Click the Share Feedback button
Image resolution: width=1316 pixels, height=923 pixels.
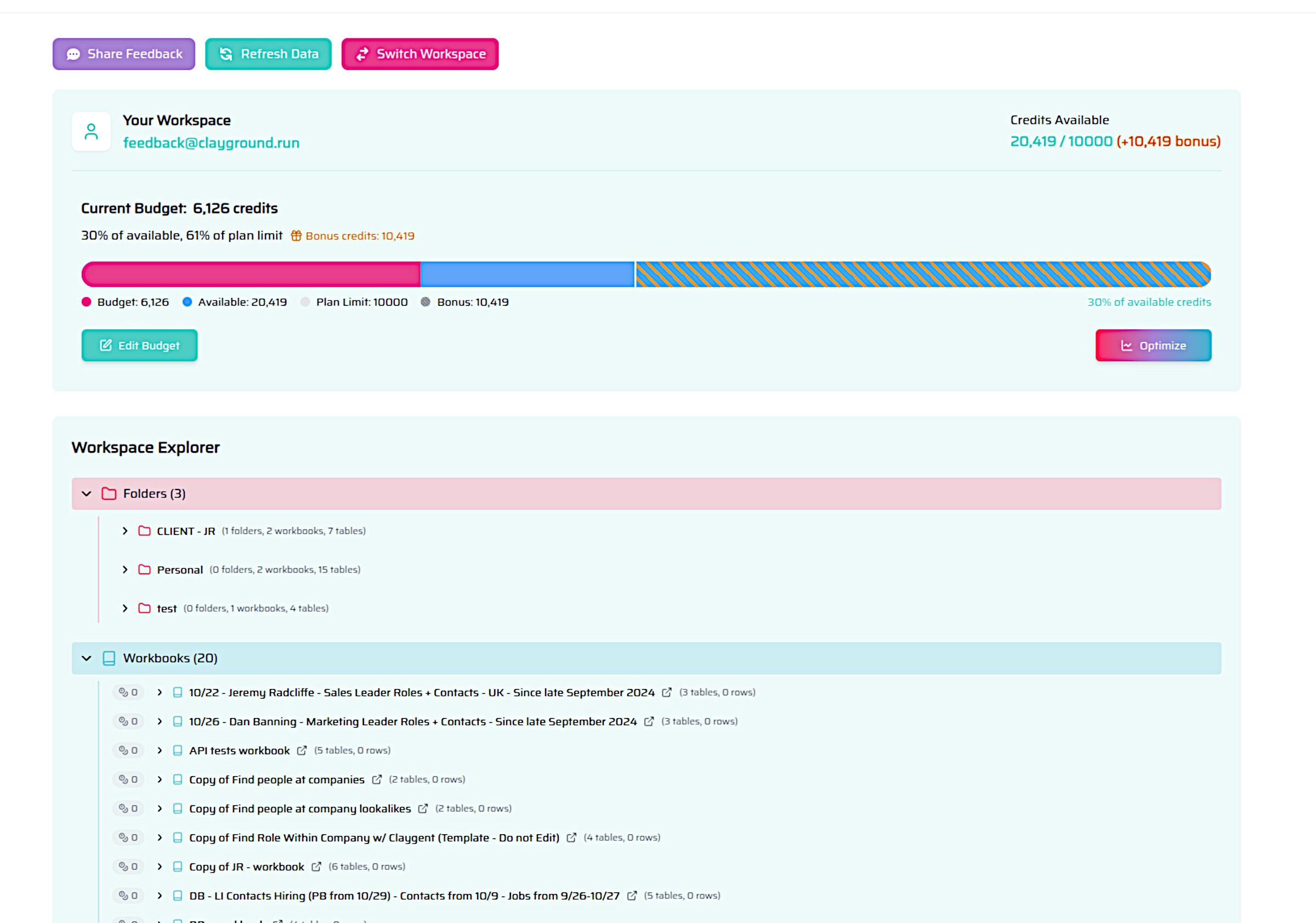124,54
